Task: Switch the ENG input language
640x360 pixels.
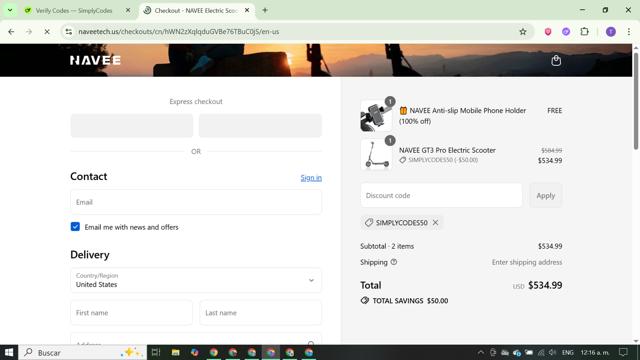Action: tap(567, 352)
